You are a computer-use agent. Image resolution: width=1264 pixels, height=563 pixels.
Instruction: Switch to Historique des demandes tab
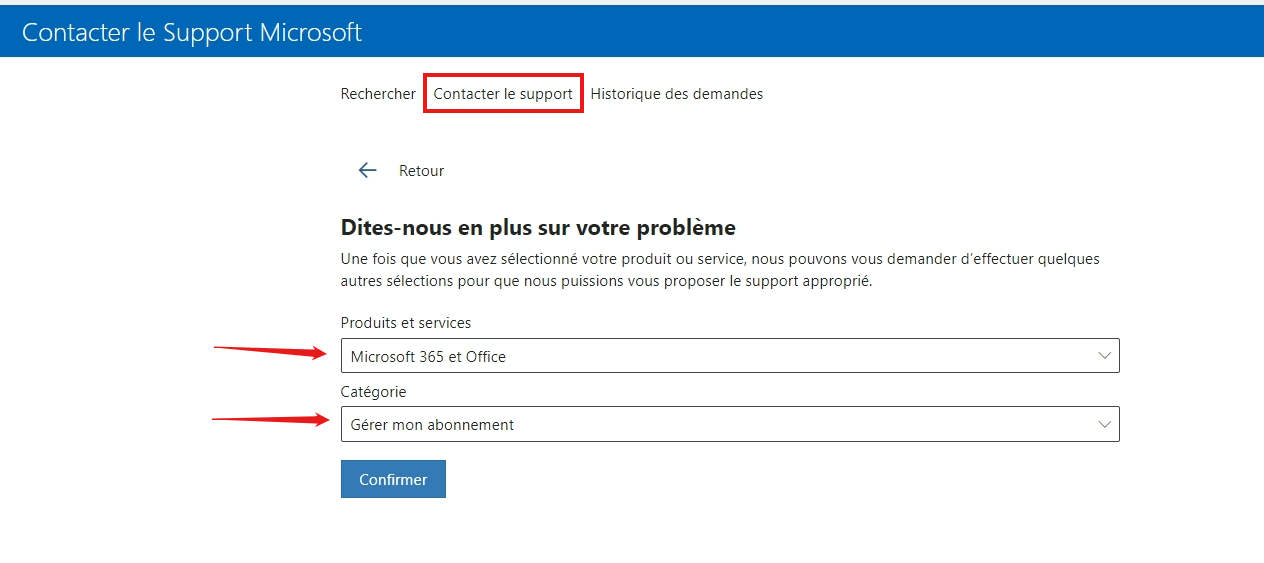(x=677, y=94)
